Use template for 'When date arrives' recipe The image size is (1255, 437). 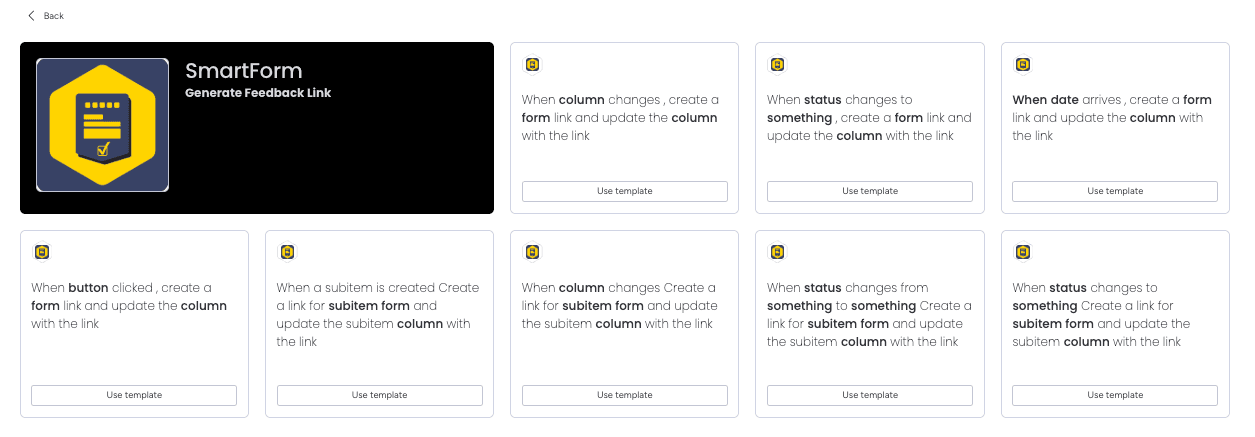(1115, 191)
